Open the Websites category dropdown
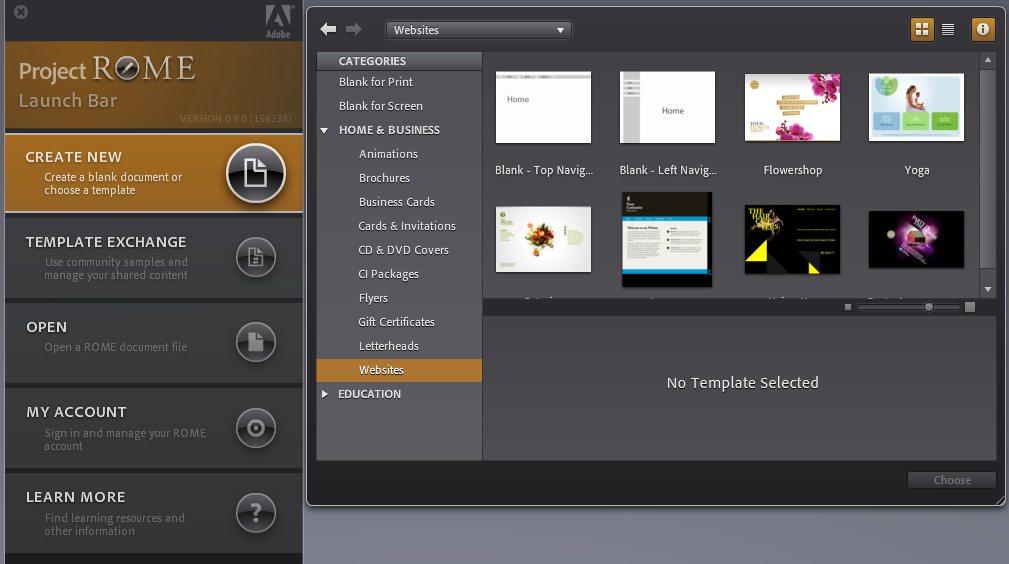The height and width of the screenshot is (564, 1009). [x=479, y=30]
